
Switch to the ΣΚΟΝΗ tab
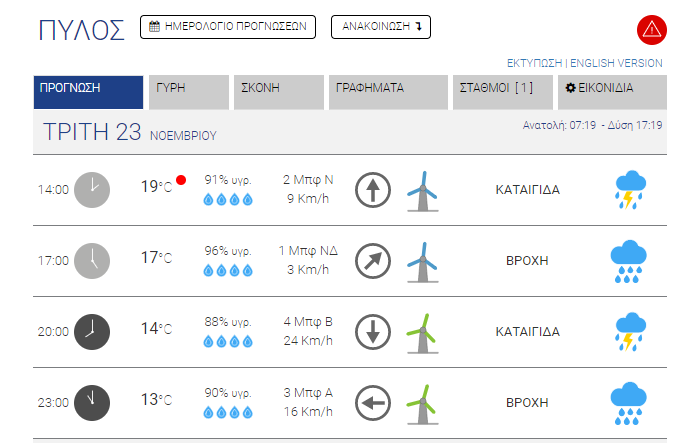point(279,92)
